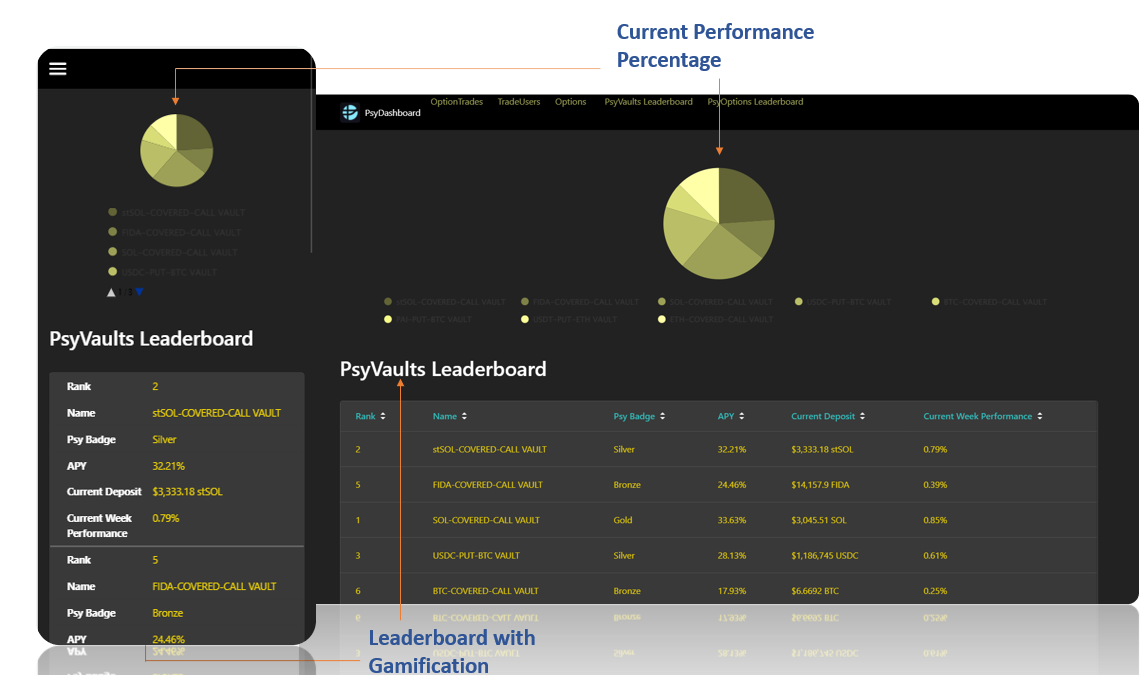Sort by Current Deposit using its arrows
The width and height of the screenshot is (1146, 675).
point(862,416)
